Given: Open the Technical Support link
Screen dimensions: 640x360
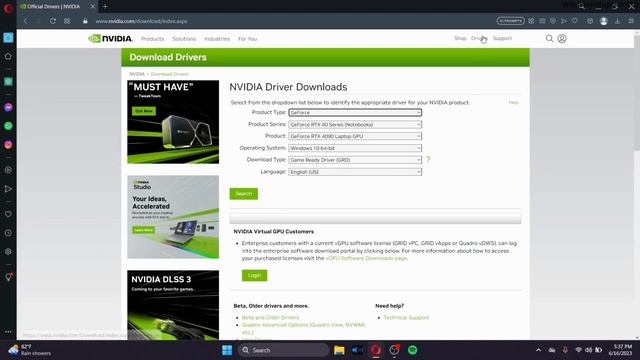Looking at the screenshot, I should [x=406, y=317].
